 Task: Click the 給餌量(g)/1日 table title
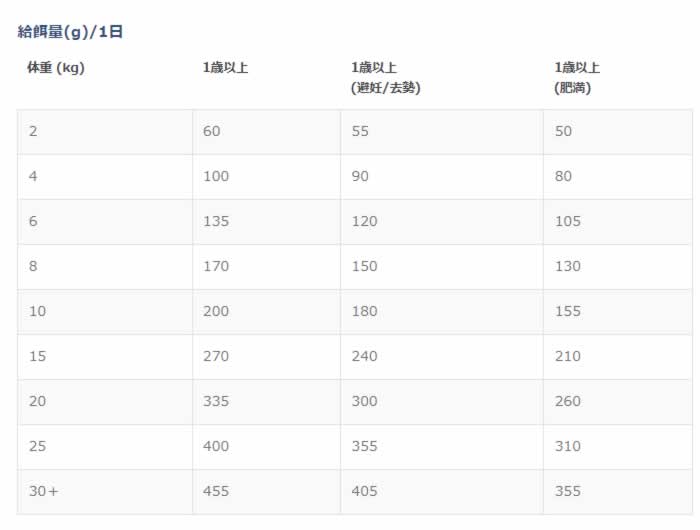70,32
